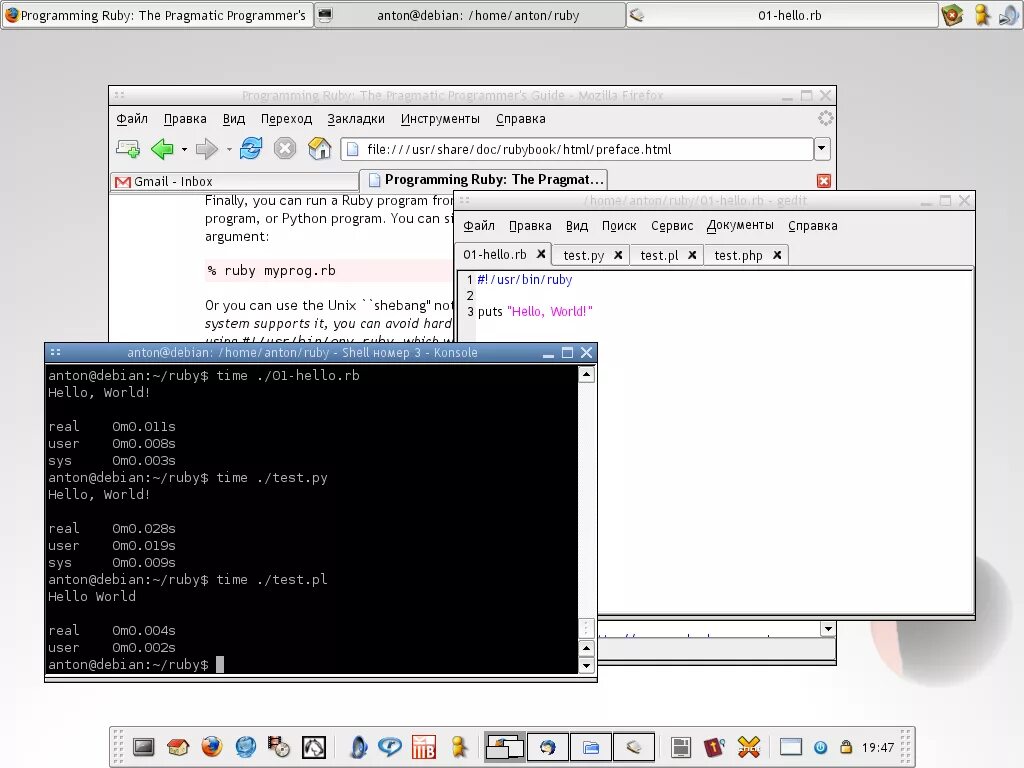Open Firefox Вид menu
This screenshot has height=768, width=1024.
pos(234,119)
